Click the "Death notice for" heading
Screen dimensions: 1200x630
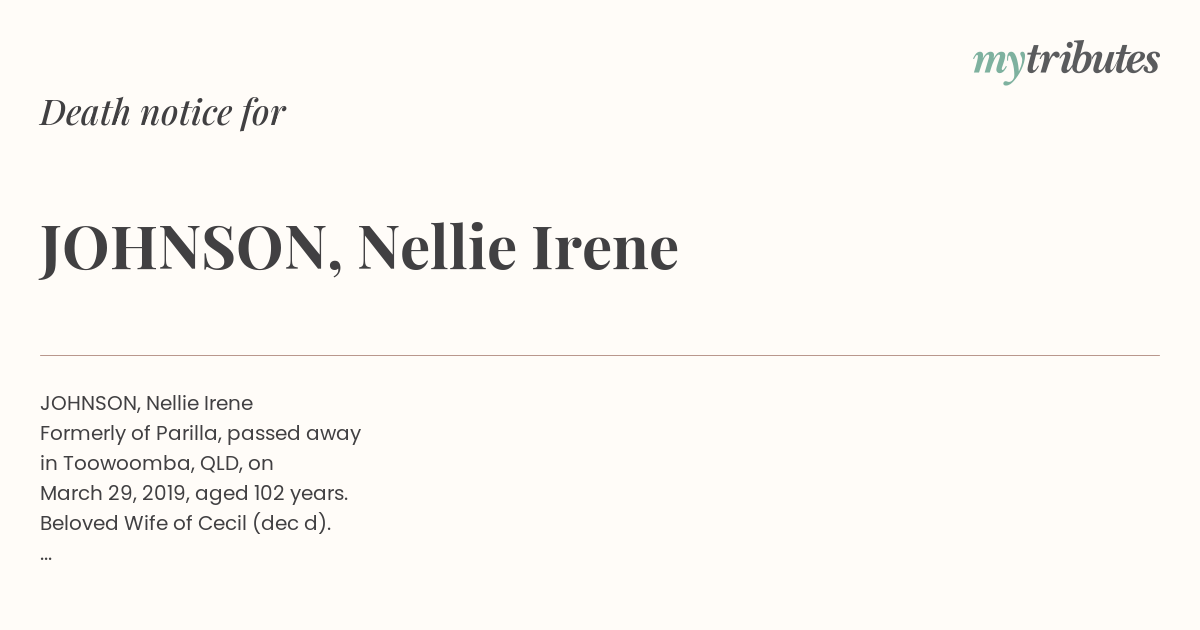(x=163, y=113)
